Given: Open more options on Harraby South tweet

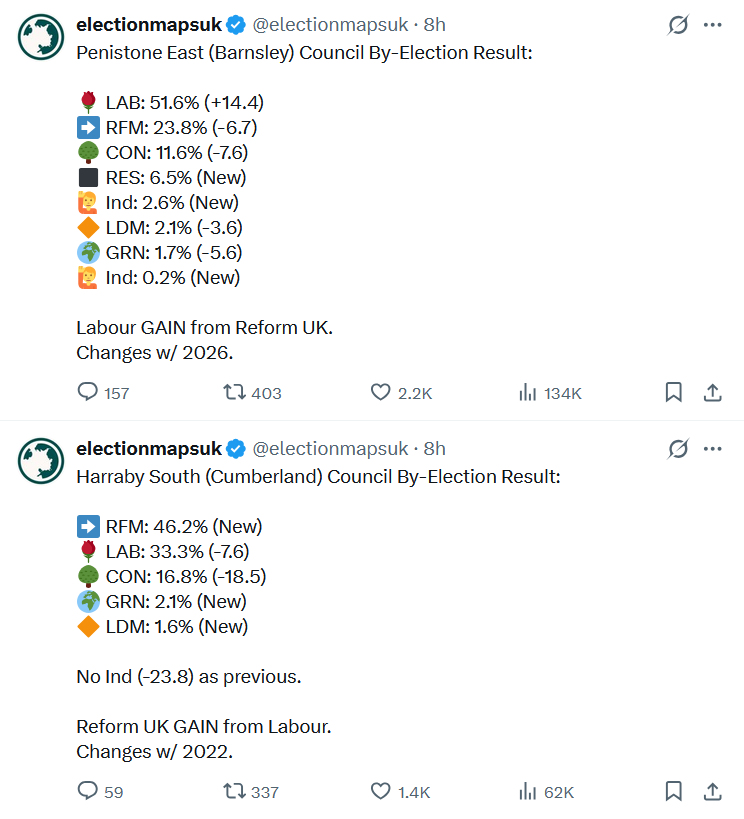Looking at the screenshot, I should [x=713, y=449].
